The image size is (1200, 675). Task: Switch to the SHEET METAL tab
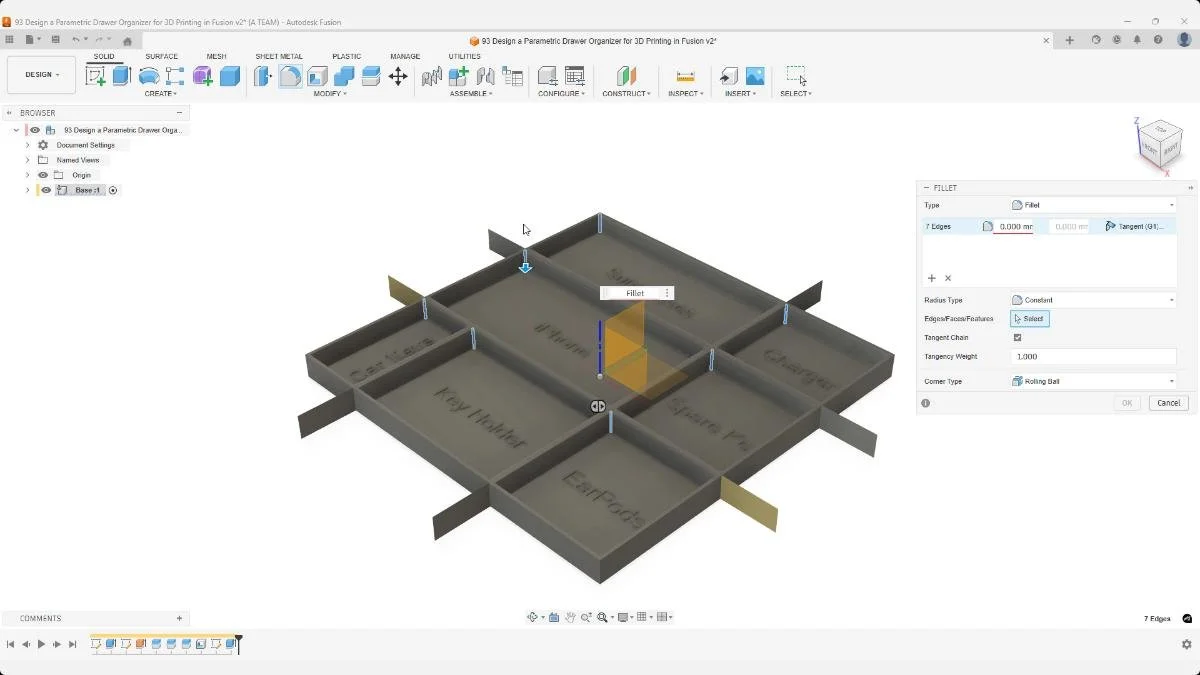click(278, 56)
